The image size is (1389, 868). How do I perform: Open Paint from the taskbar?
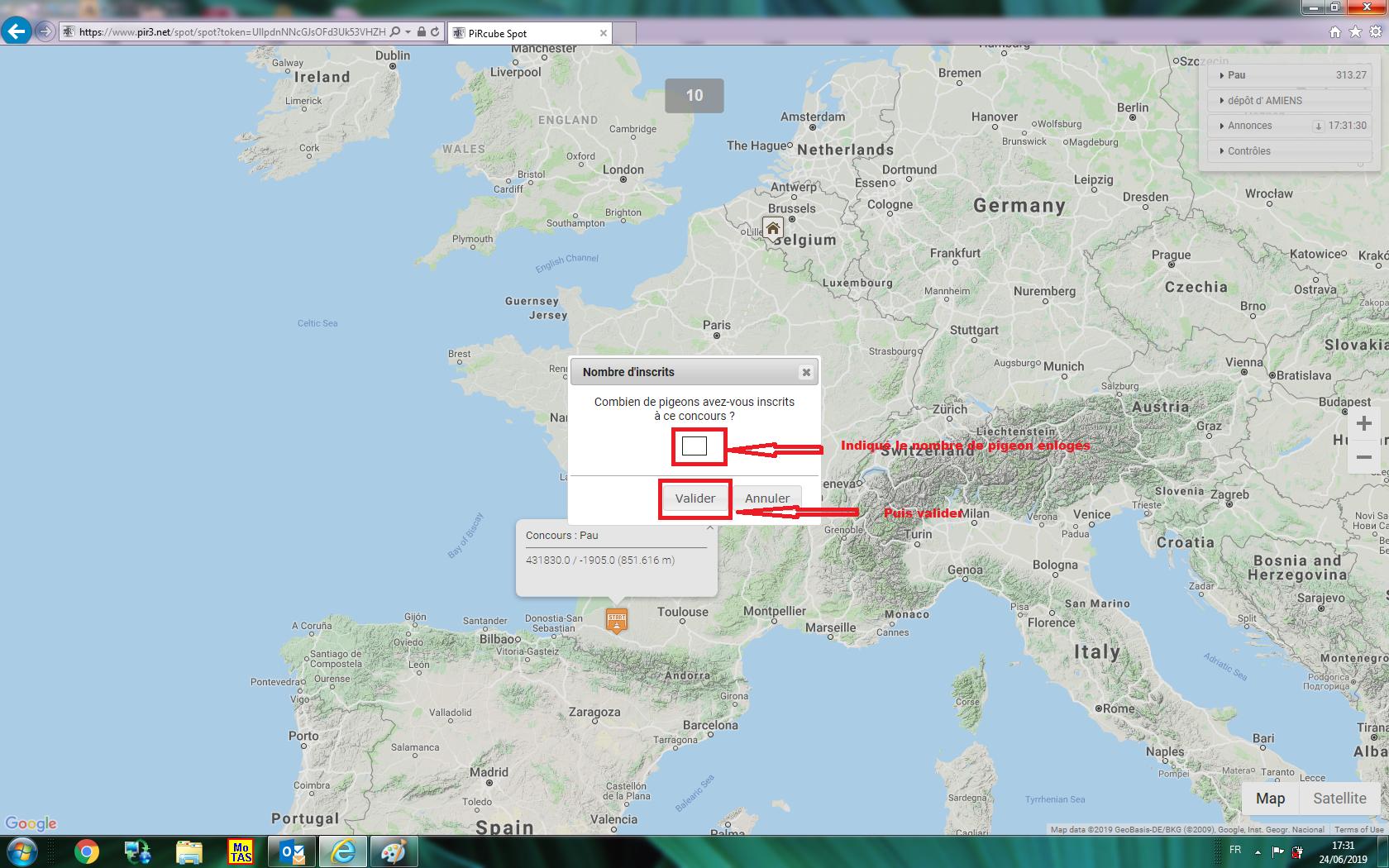point(394,851)
